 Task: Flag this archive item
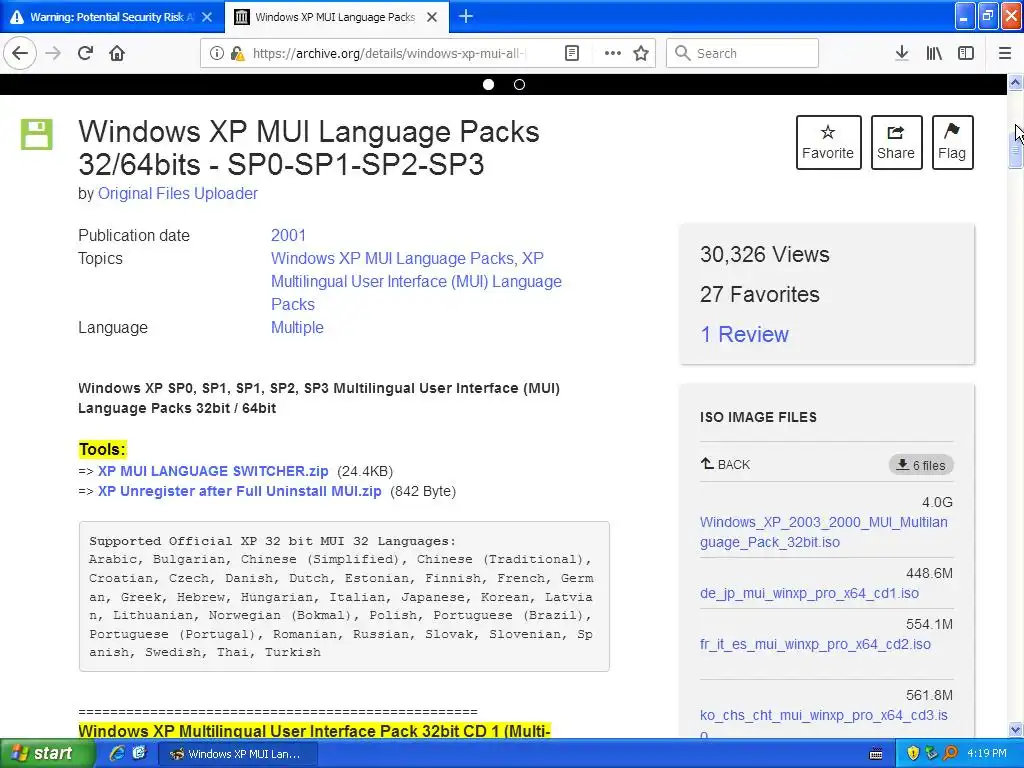pyautogui.click(x=952, y=142)
